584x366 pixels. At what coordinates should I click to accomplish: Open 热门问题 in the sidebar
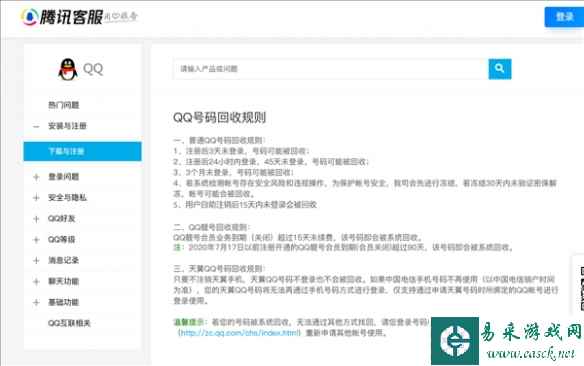pyautogui.click(x=64, y=105)
